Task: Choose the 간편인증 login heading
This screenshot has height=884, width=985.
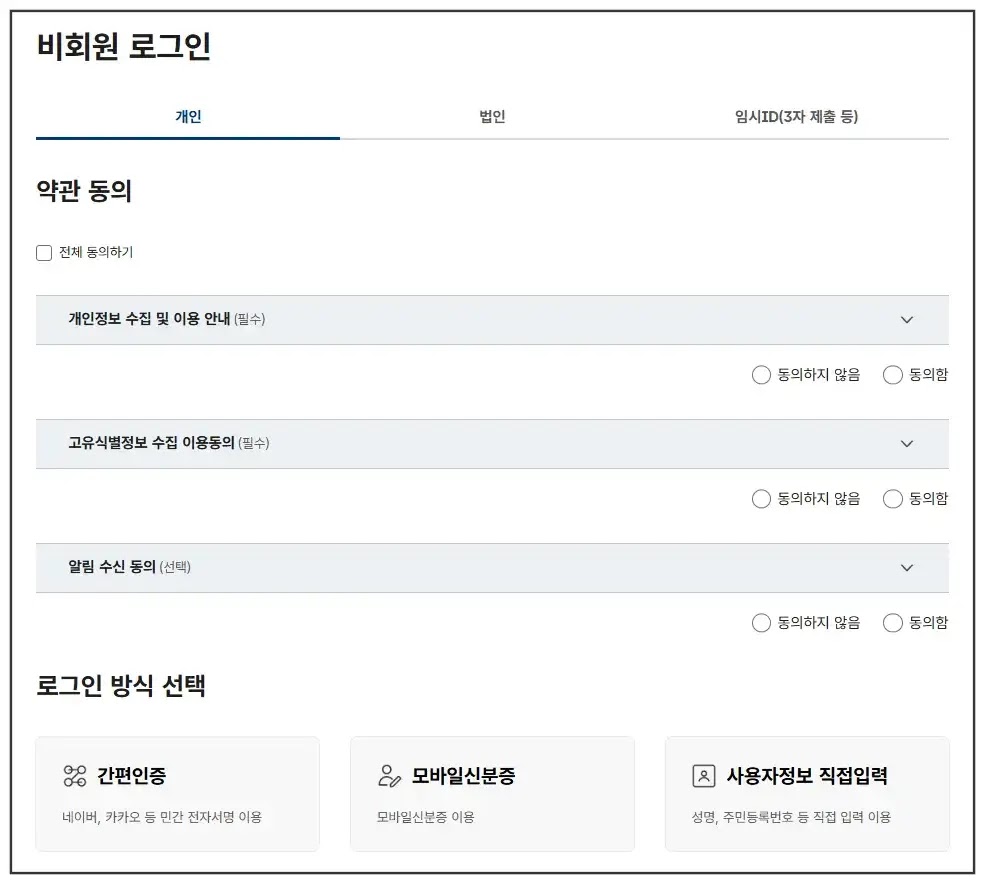Action: tap(131, 776)
